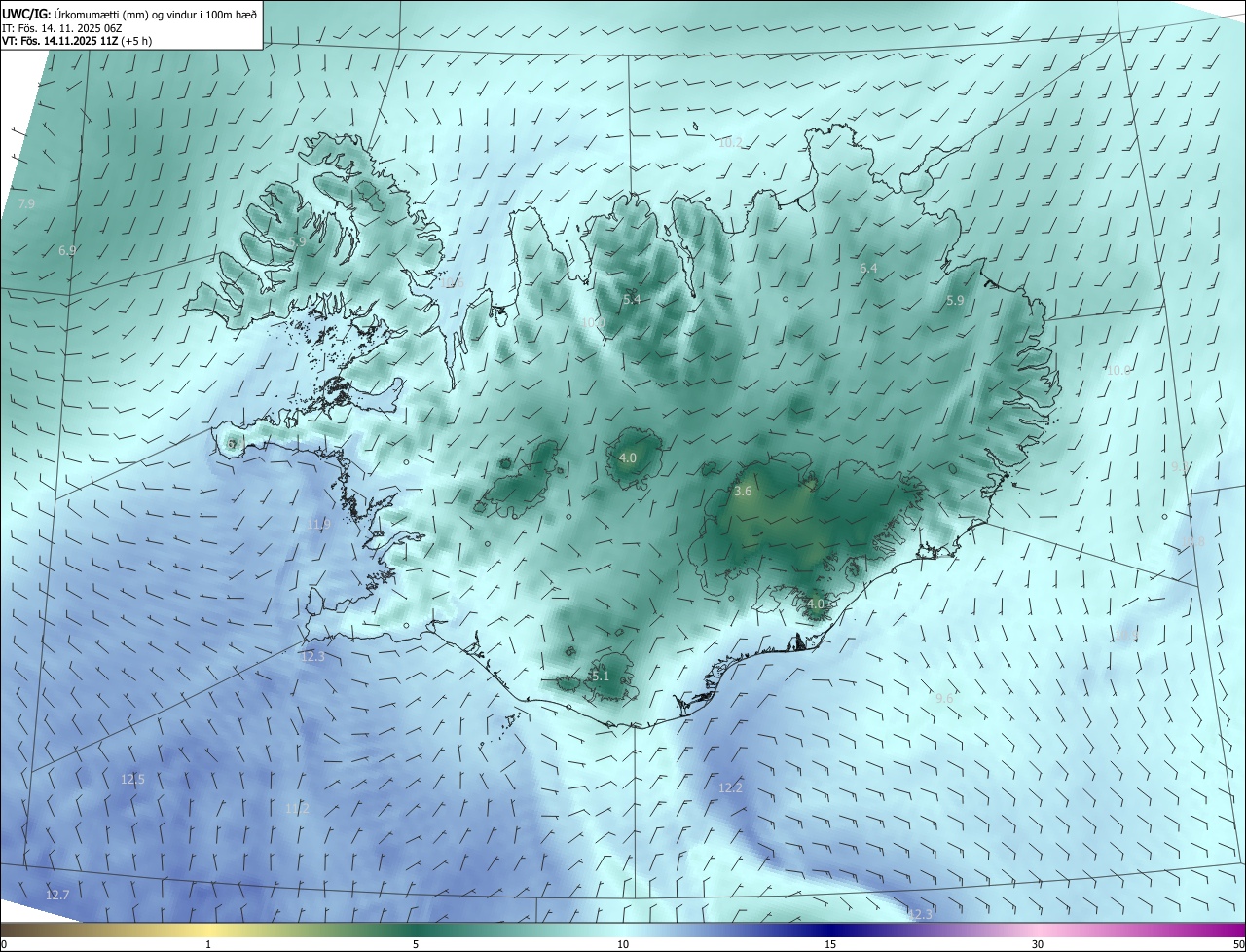Screen dimensions: 1246x952
Task: Click the 5 tick on the colour scale
Action: pyautogui.click(x=416, y=945)
